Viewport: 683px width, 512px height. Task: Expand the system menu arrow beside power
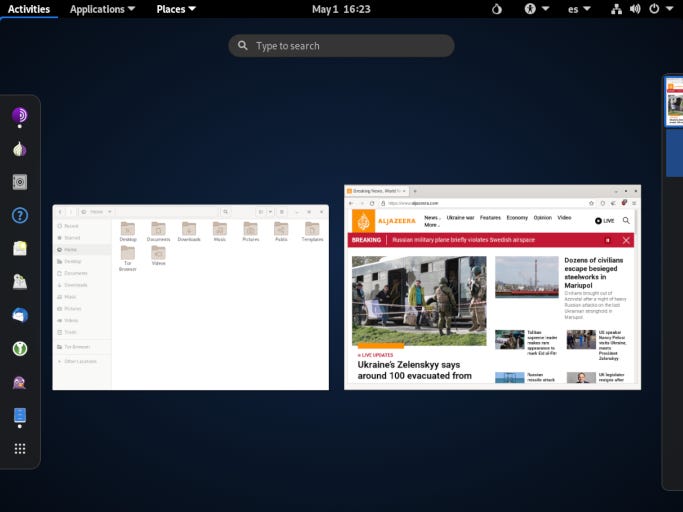tap(669, 9)
